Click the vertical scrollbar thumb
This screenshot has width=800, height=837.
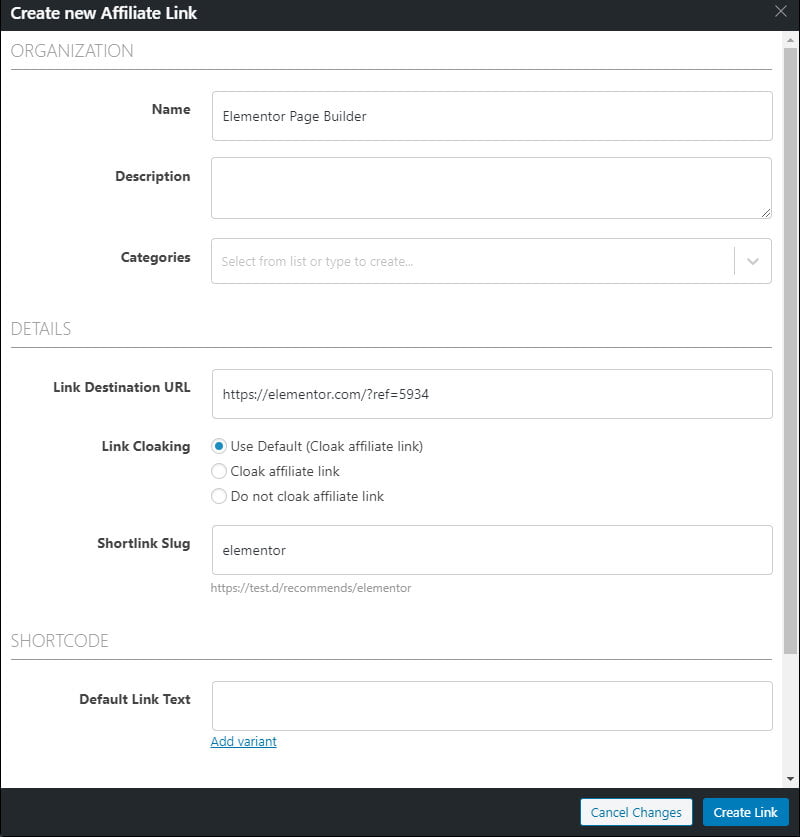(790, 351)
